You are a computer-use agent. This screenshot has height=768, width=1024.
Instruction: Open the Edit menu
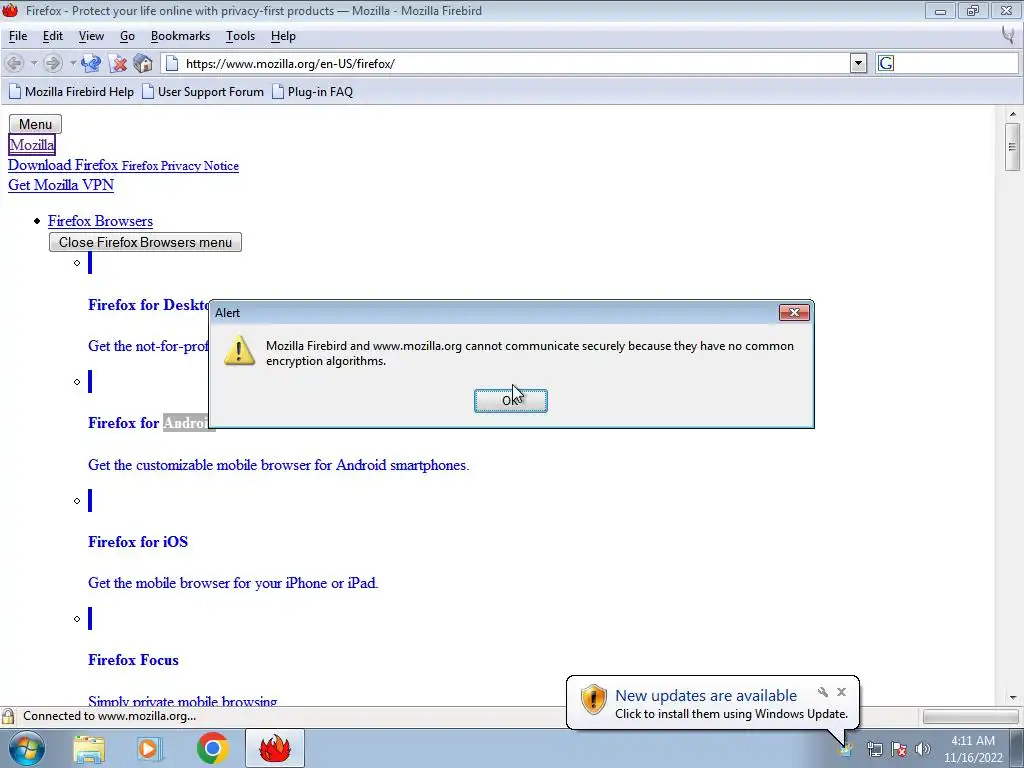click(x=53, y=36)
